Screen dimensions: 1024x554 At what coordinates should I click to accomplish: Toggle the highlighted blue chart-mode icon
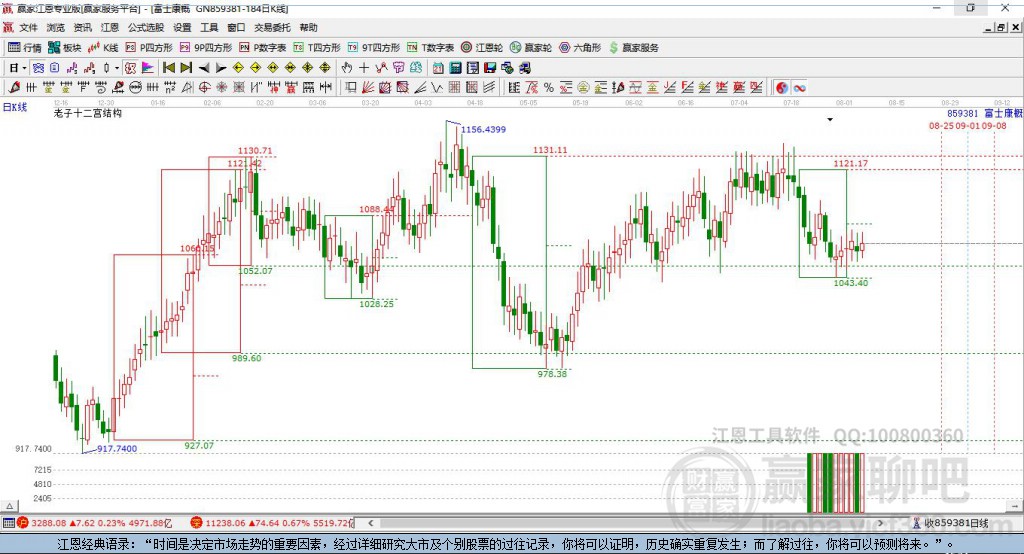click(x=38, y=68)
